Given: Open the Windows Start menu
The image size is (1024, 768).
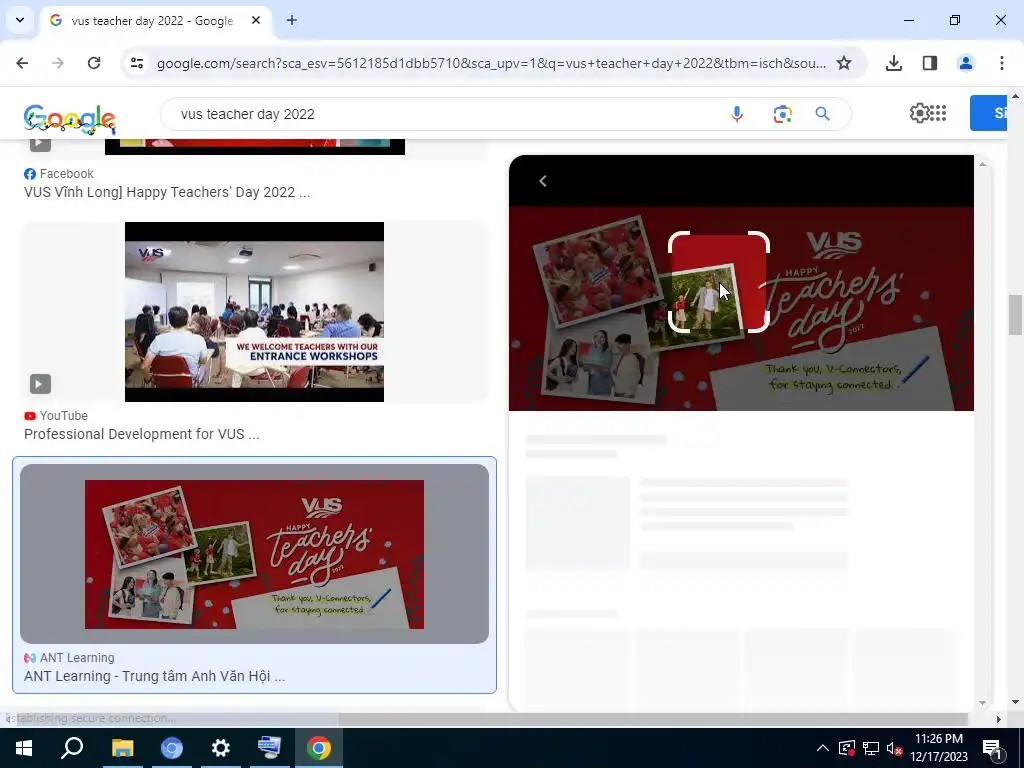Looking at the screenshot, I should [24, 748].
